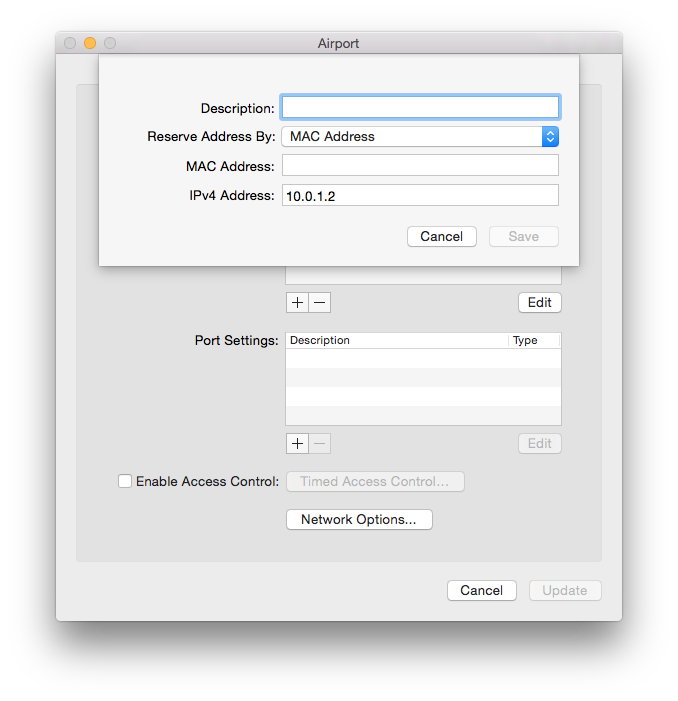This screenshot has width=678, height=701.
Task: Click the disabled Edit button under Port Settings list
Action: click(x=539, y=443)
